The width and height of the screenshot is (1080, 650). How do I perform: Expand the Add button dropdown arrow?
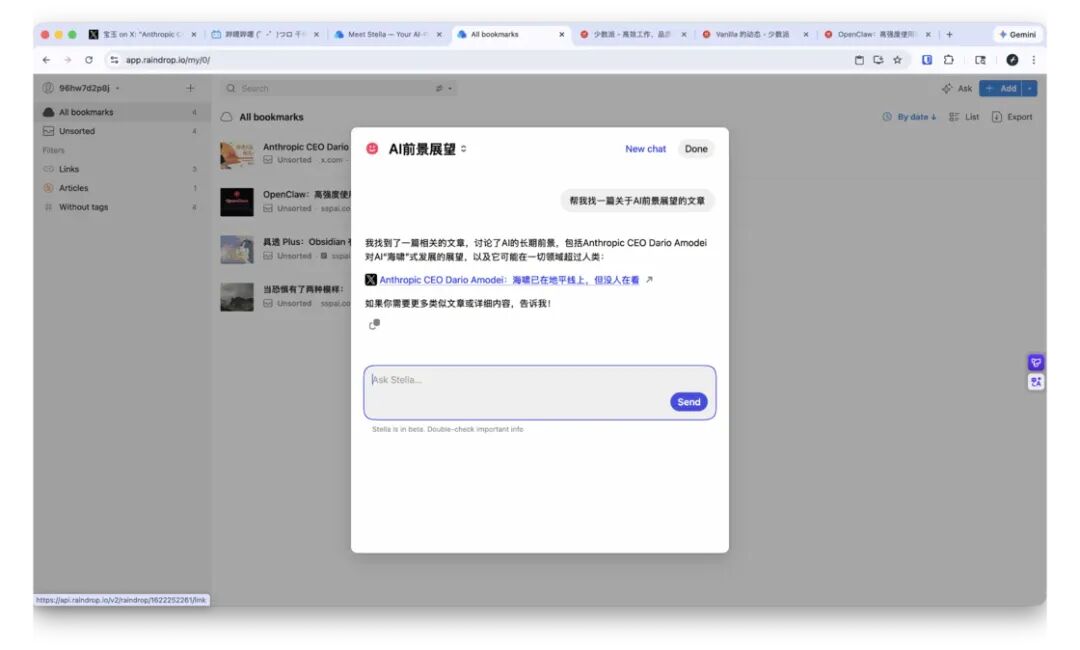click(1030, 88)
